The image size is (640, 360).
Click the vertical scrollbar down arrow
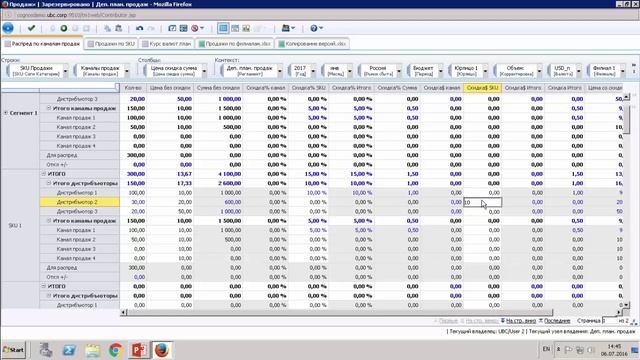point(627,305)
